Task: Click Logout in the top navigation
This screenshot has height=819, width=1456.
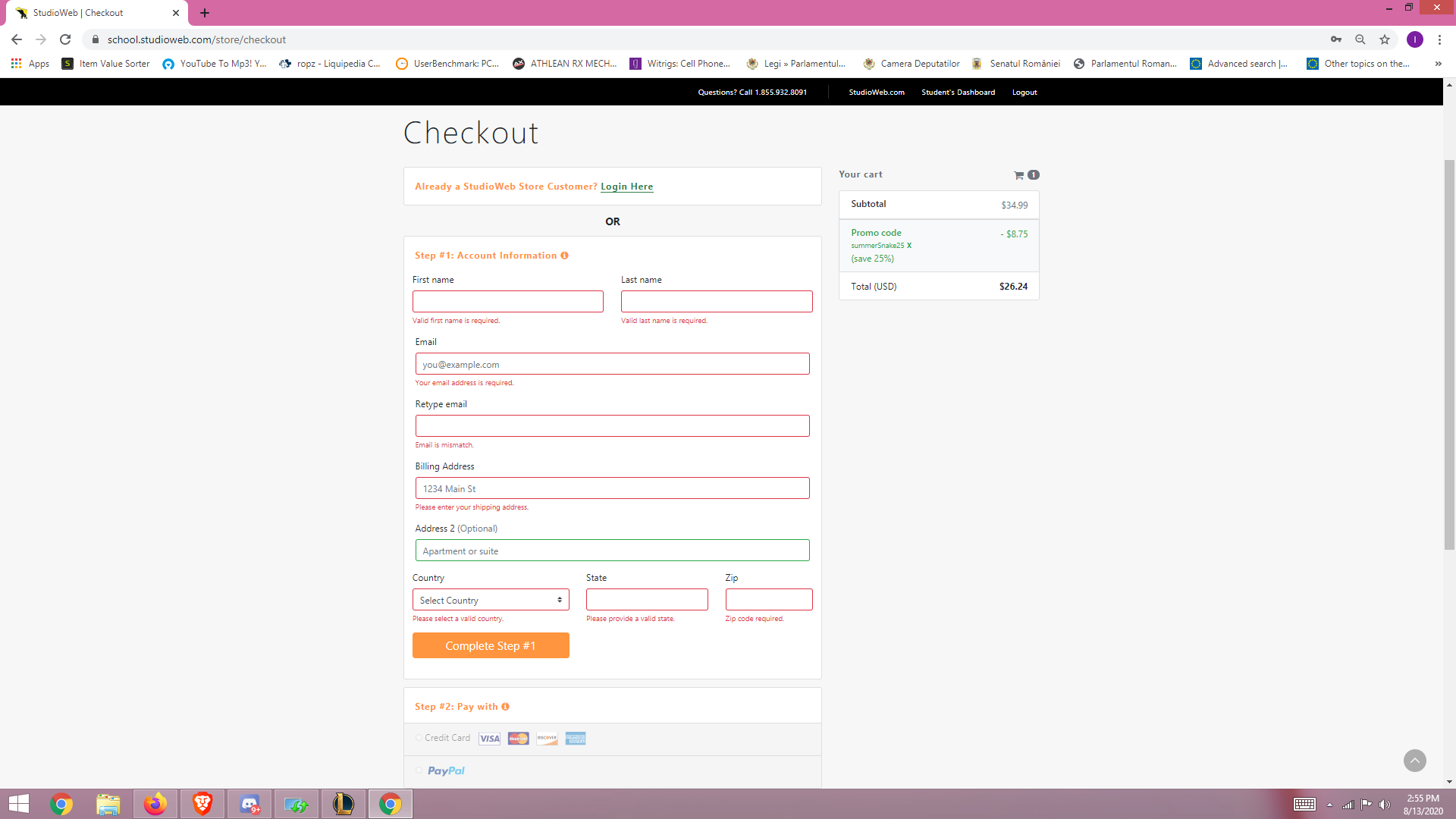Action: (1024, 93)
